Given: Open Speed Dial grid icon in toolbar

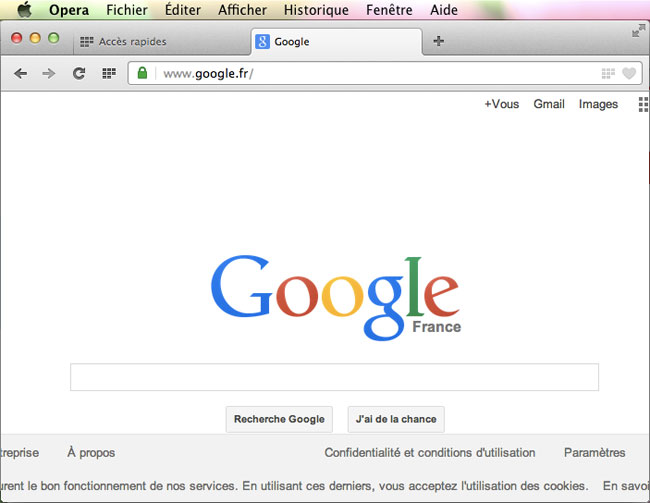Looking at the screenshot, I should click(x=109, y=73).
